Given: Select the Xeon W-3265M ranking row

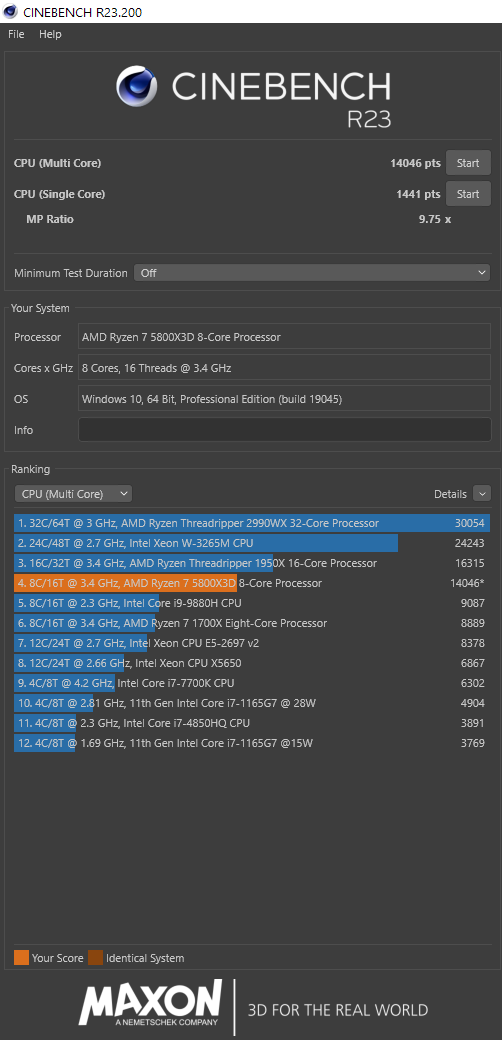Looking at the screenshot, I should (252, 543).
